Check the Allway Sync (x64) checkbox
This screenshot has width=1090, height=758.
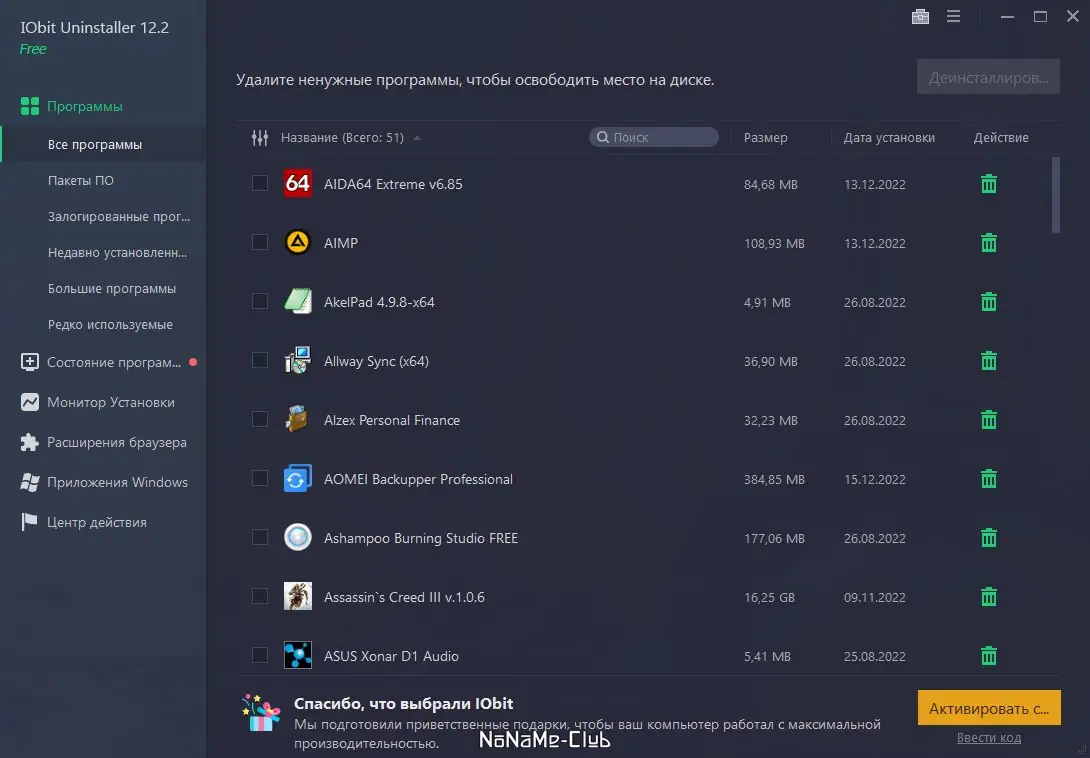260,360
